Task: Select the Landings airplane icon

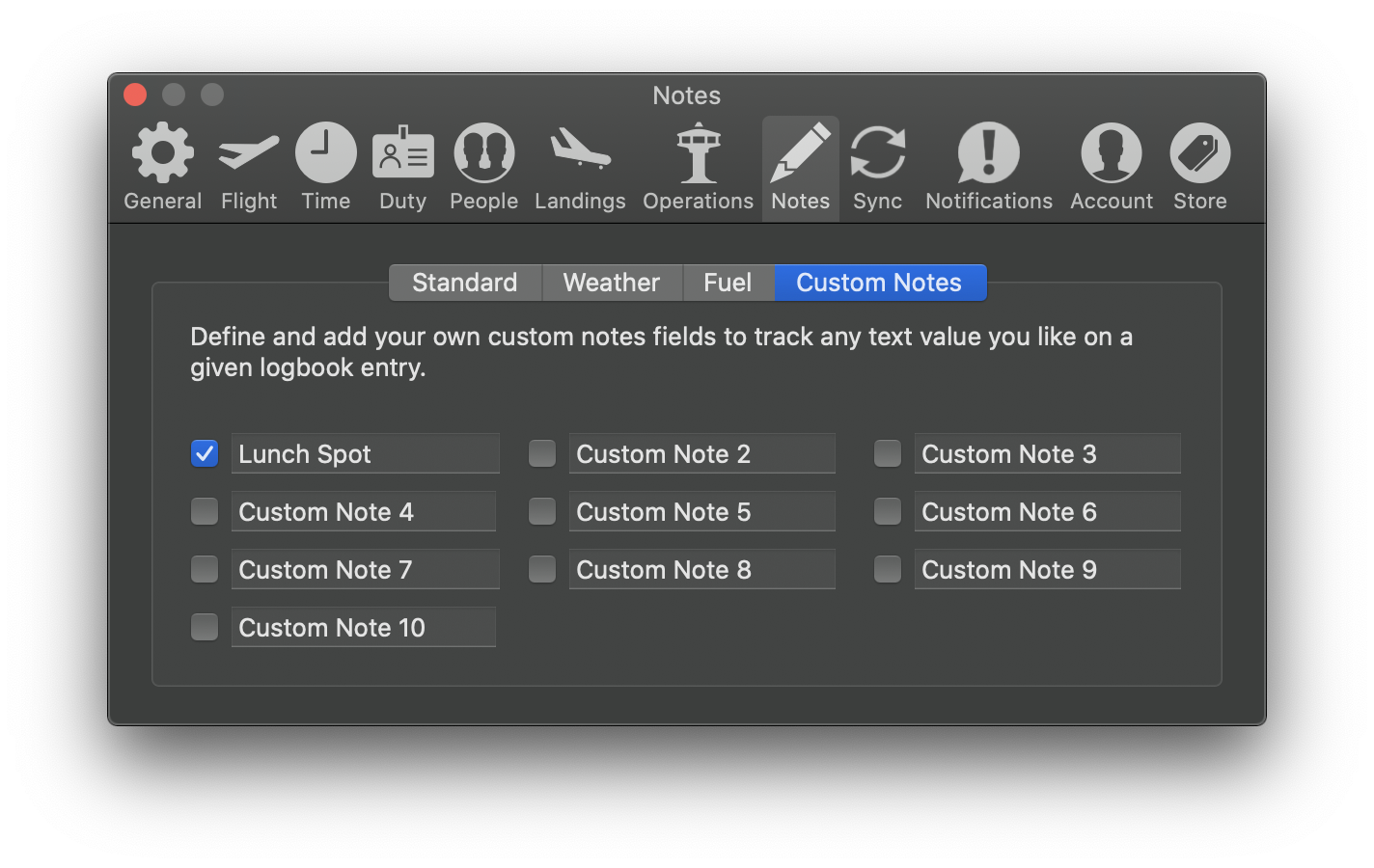Action: pyautogui.click(x=580, y=149)
